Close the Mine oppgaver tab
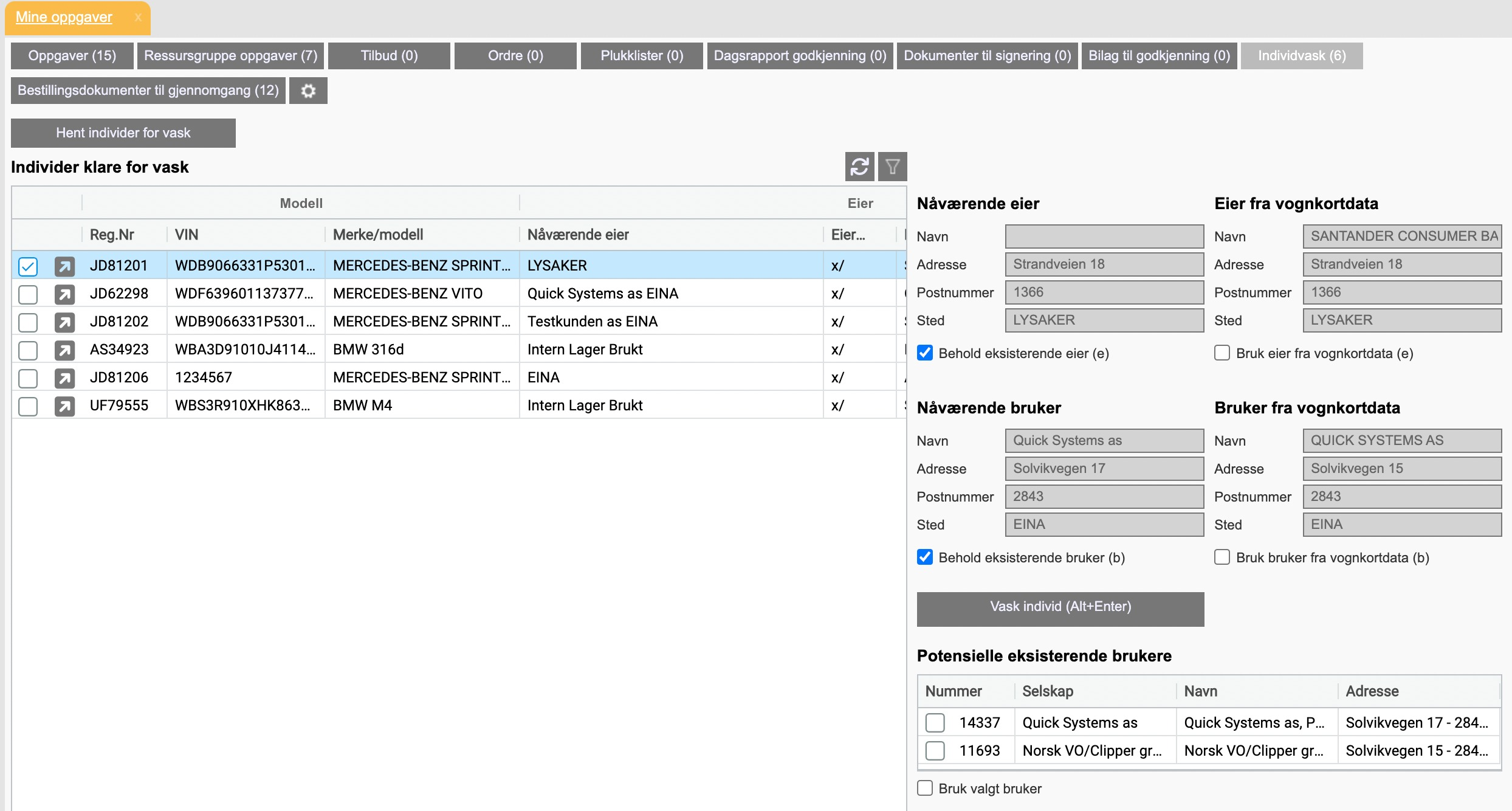 point(138,18)
